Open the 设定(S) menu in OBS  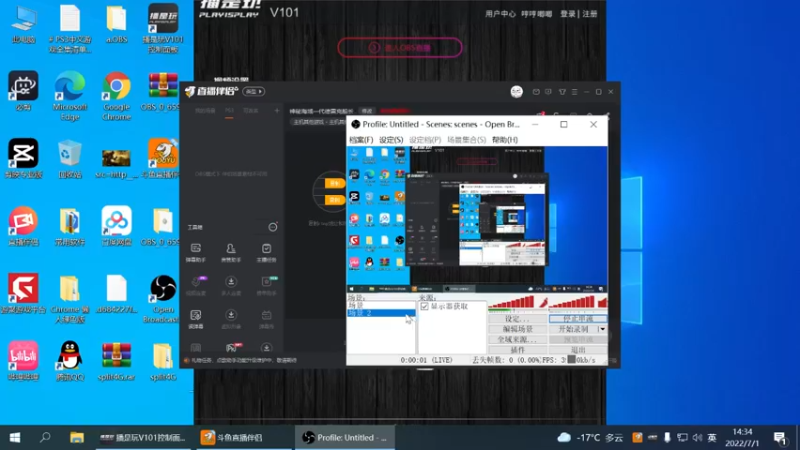391,140
